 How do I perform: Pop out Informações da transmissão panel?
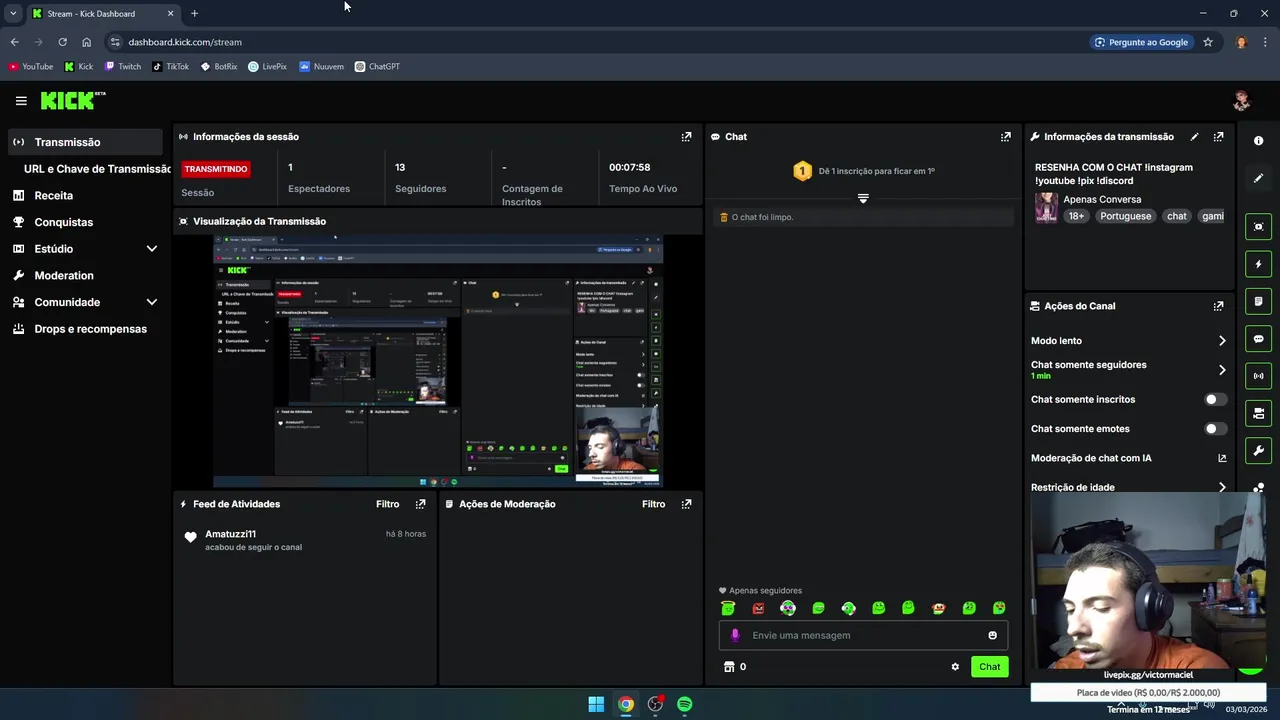1218,137
